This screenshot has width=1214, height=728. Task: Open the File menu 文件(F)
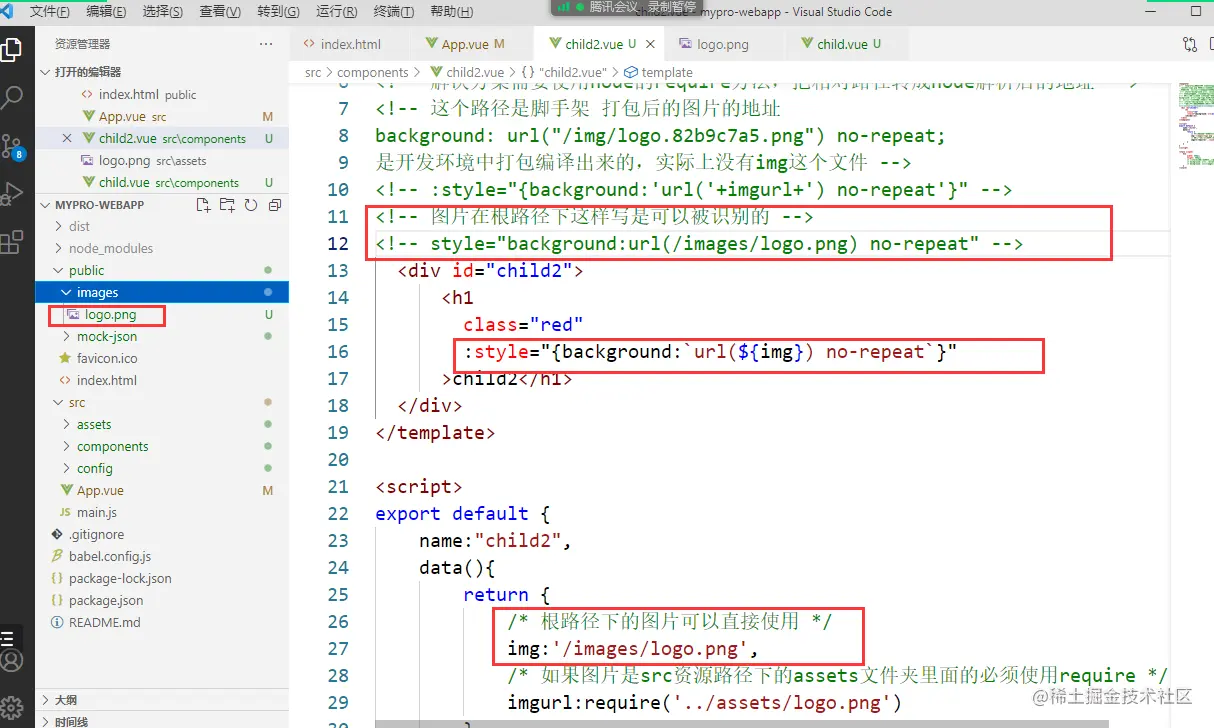tap(50, 12)
